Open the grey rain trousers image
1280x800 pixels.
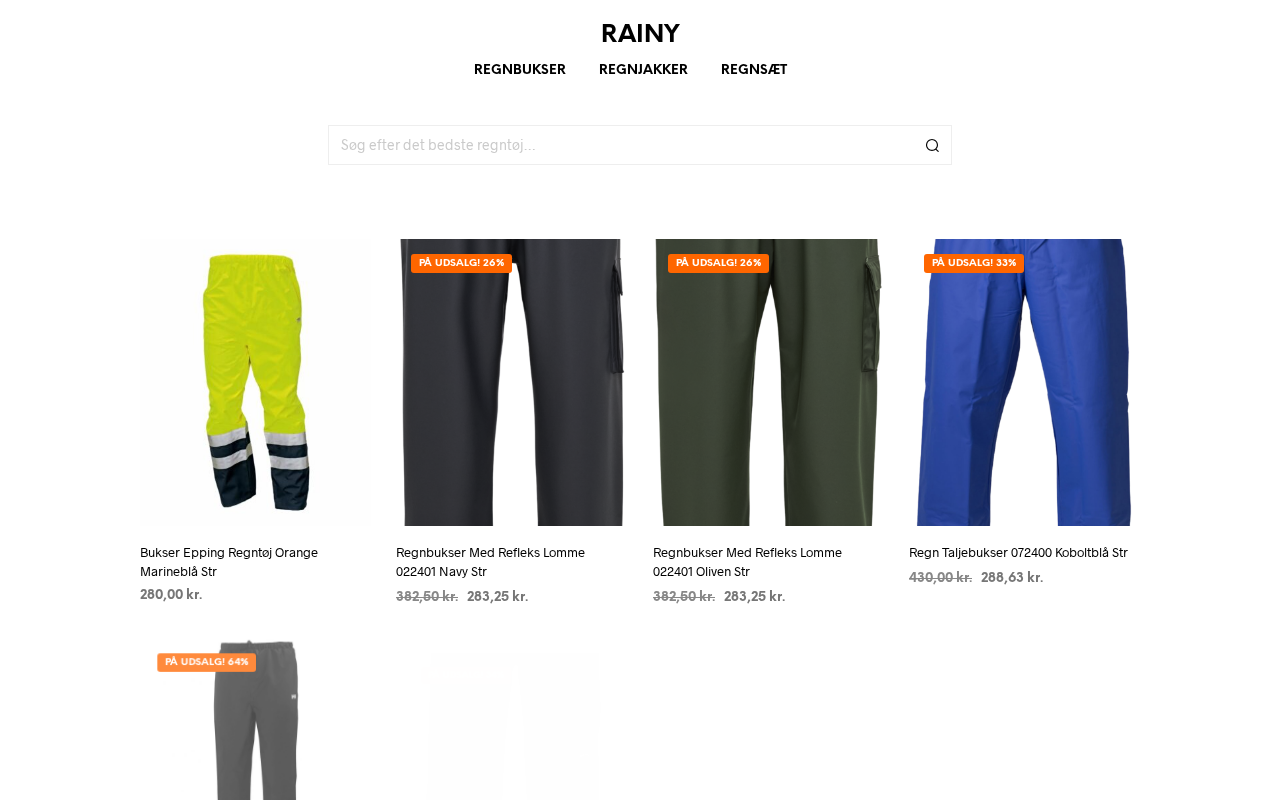[x=255, y=720]
